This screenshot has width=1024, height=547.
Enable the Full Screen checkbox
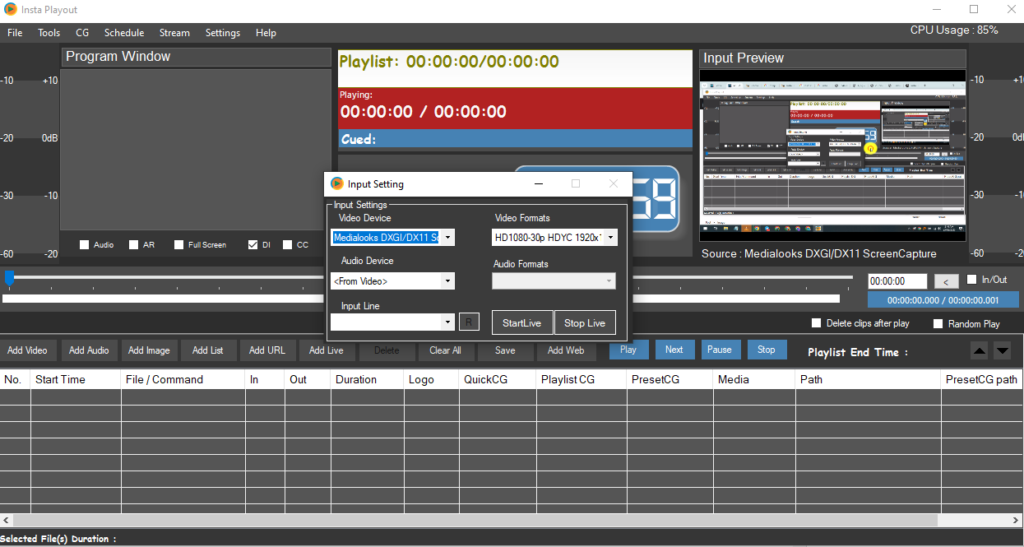(x=179, y=245)
